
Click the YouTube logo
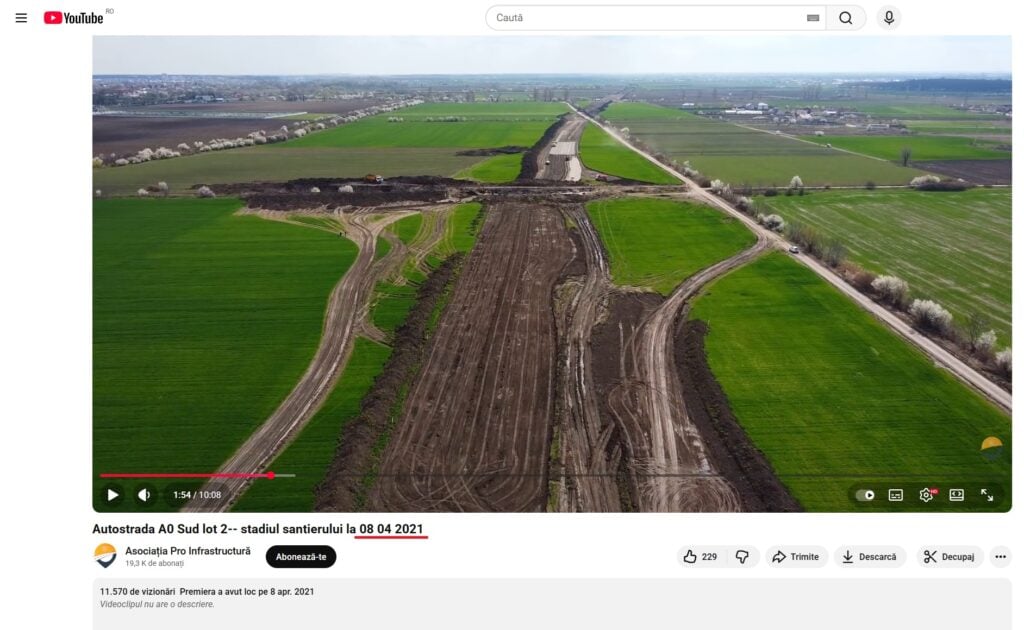[x=74, y=18]
